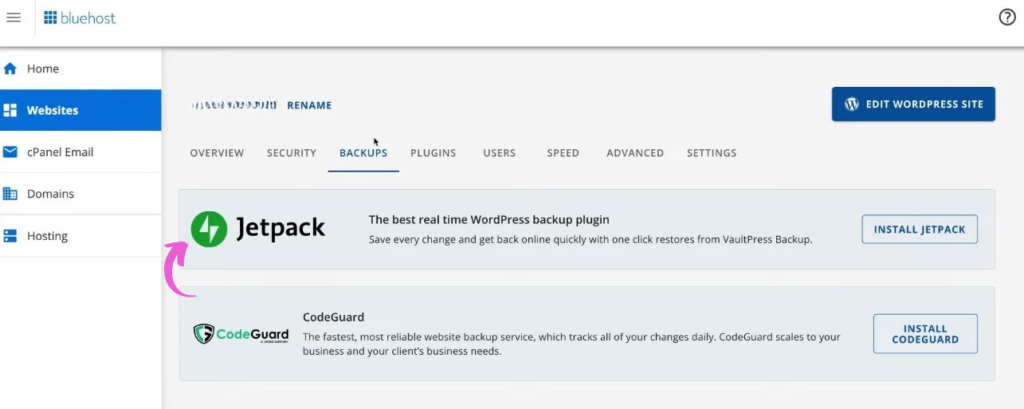Click the Websites grid icon in sidebar
This screenshot has height=409, width=1024.
coord(10,110)
